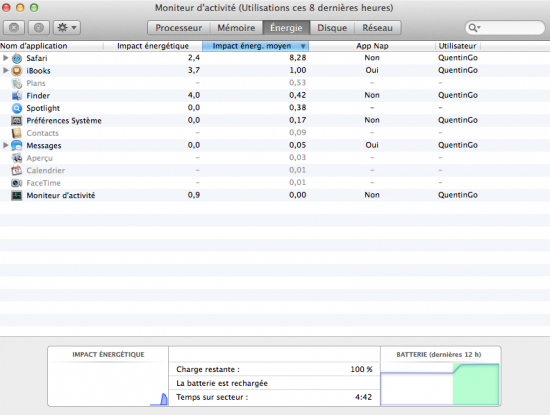Image resolution: width=550 pixels, height=415 pixels.
Task: Select the Spotlight row name
Action: pyautogui.click(x=43, y=108)
